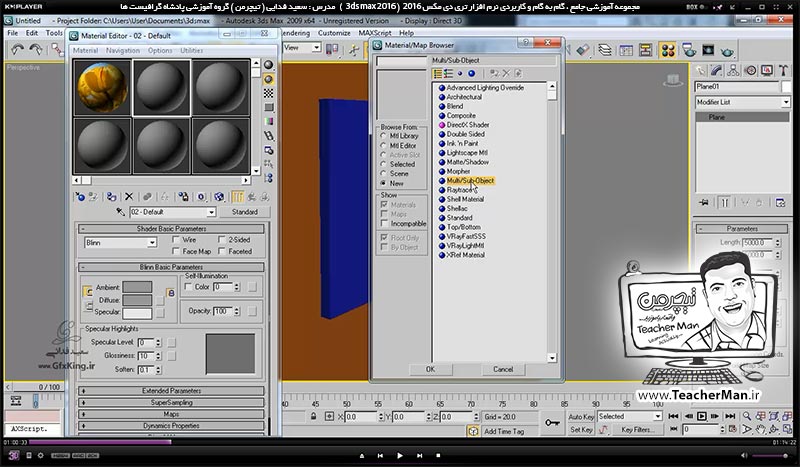Viewport: 800px width, 467px height.
Task: Select the Selected radio in Browse From
Action: pyautogui.click(x=383, y=164)
